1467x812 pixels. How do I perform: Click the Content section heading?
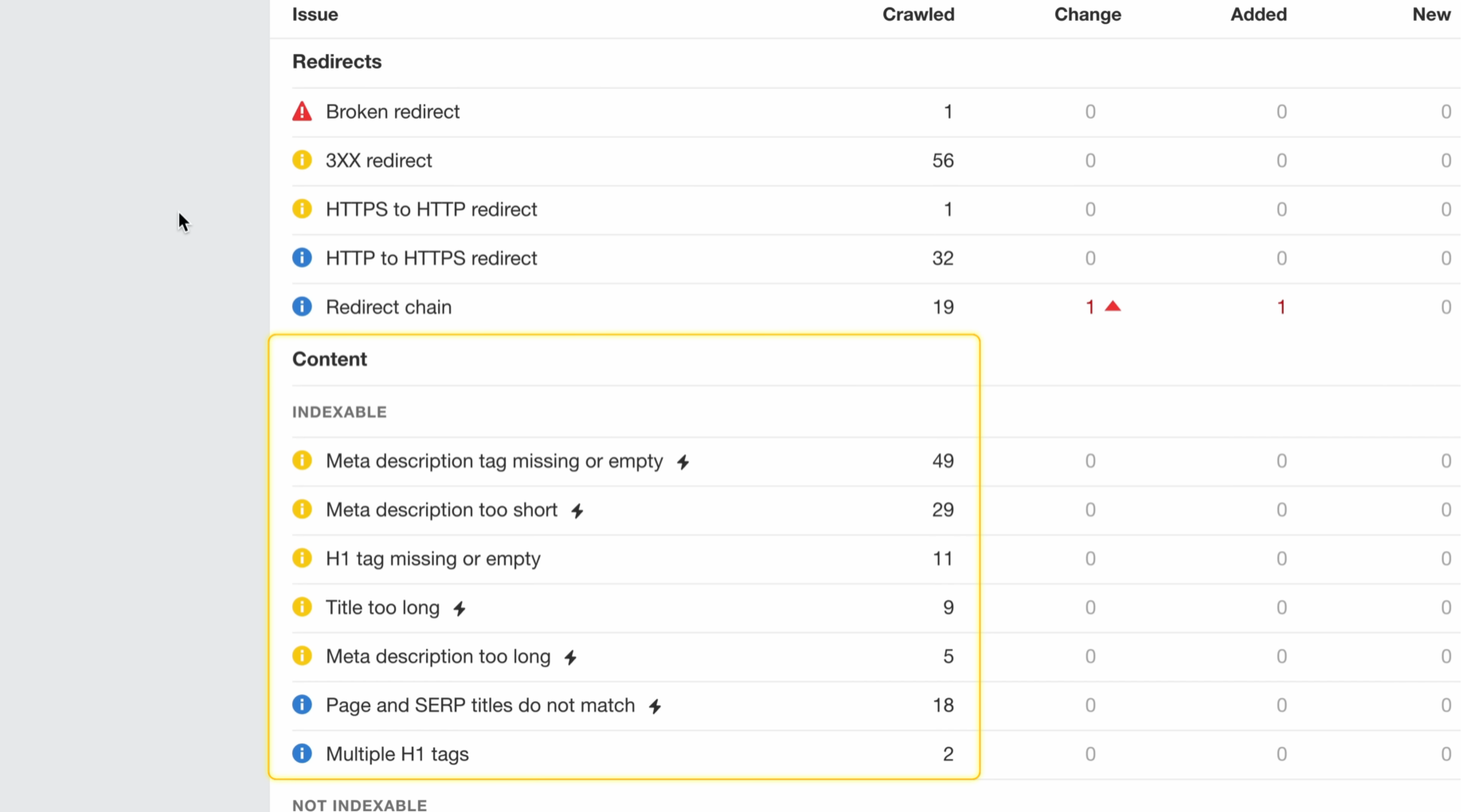click(330, 359)
